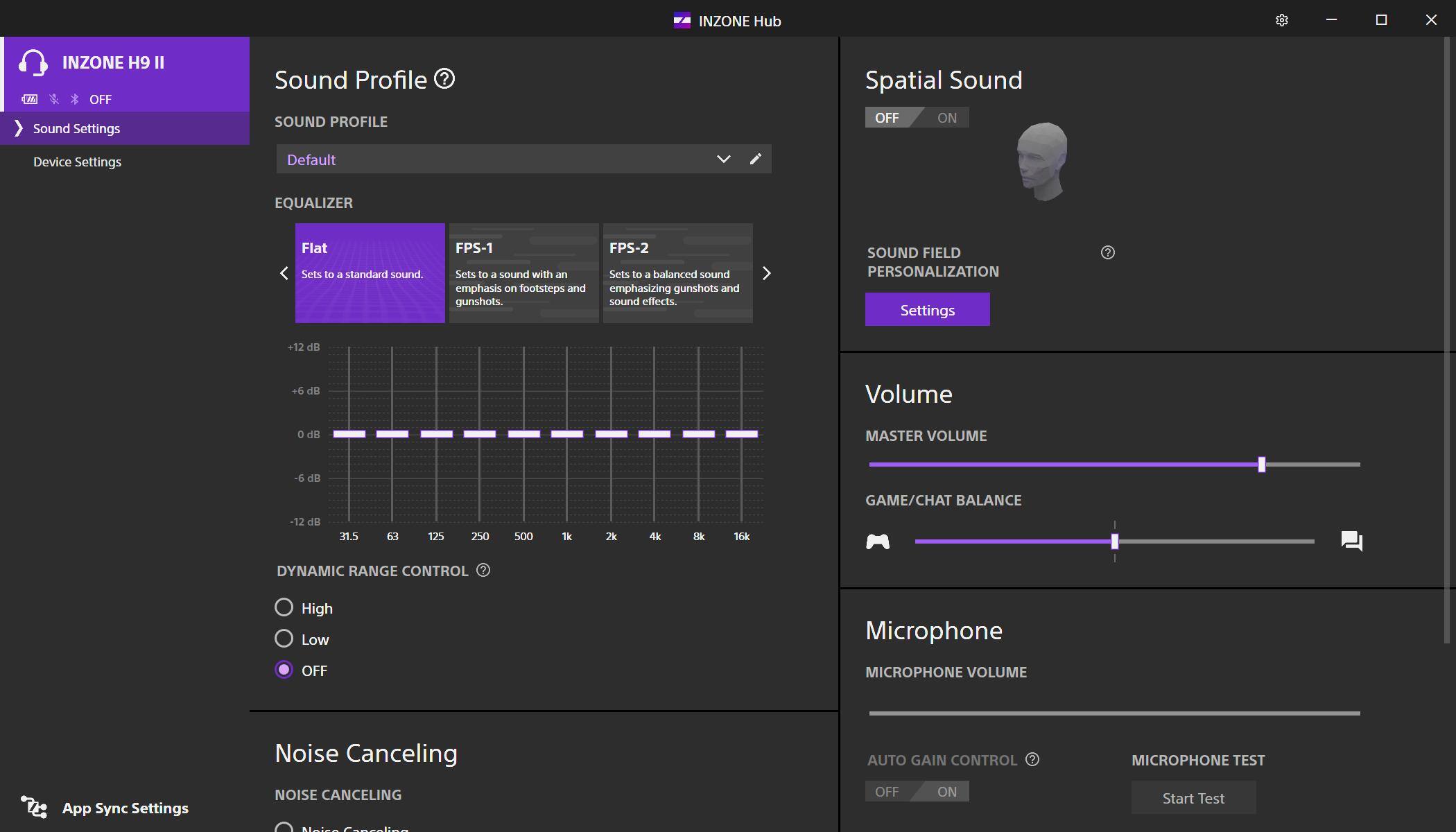Screen dimensions: 1456x832
Task: Show next equalizer presets with right arrow
Action: tap(766, 273)
